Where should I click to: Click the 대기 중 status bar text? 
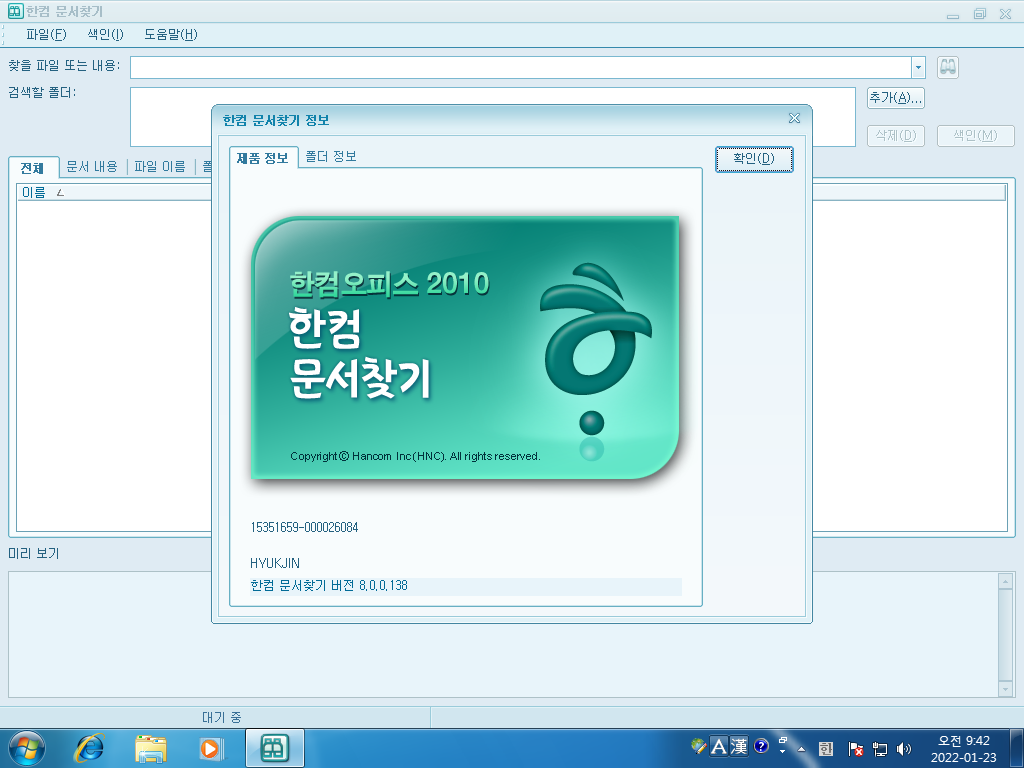221,718
